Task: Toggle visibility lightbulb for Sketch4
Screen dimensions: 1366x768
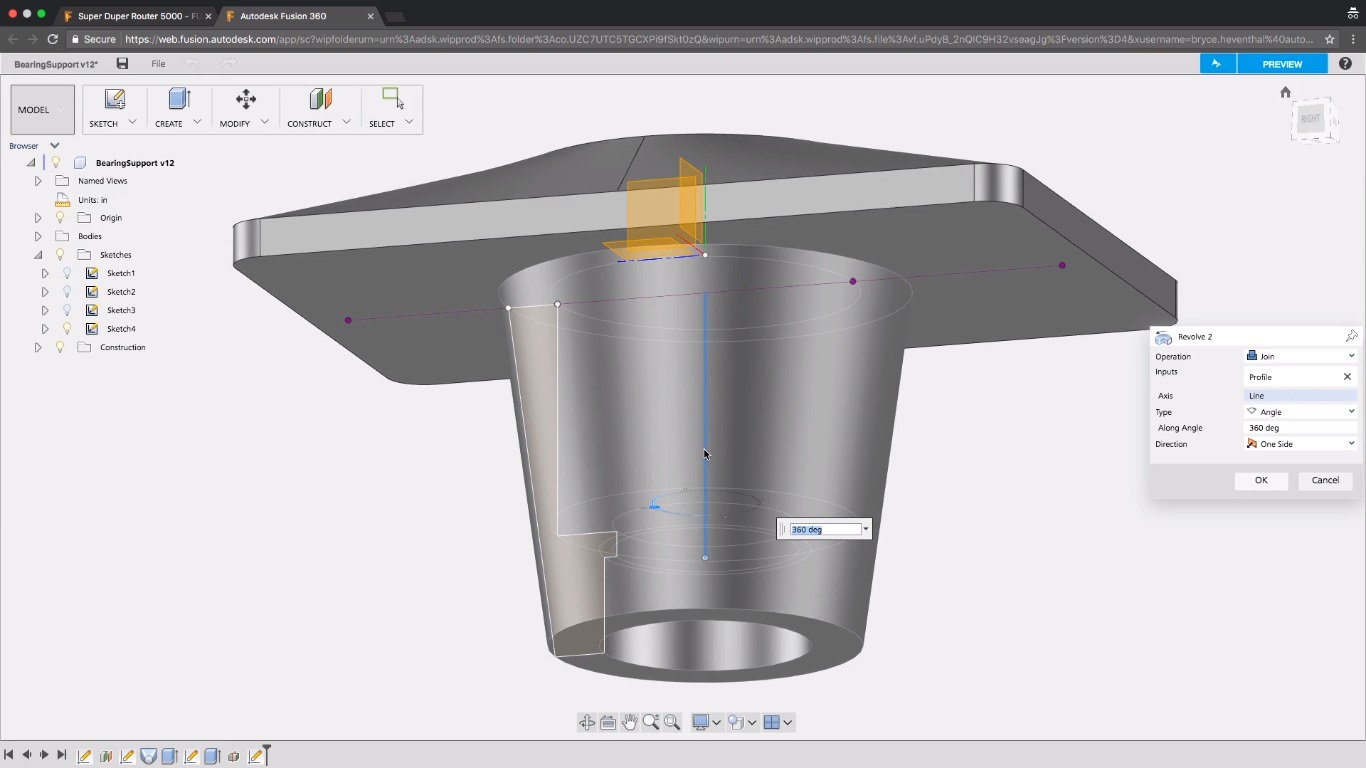Action: (x=67, y=329)
